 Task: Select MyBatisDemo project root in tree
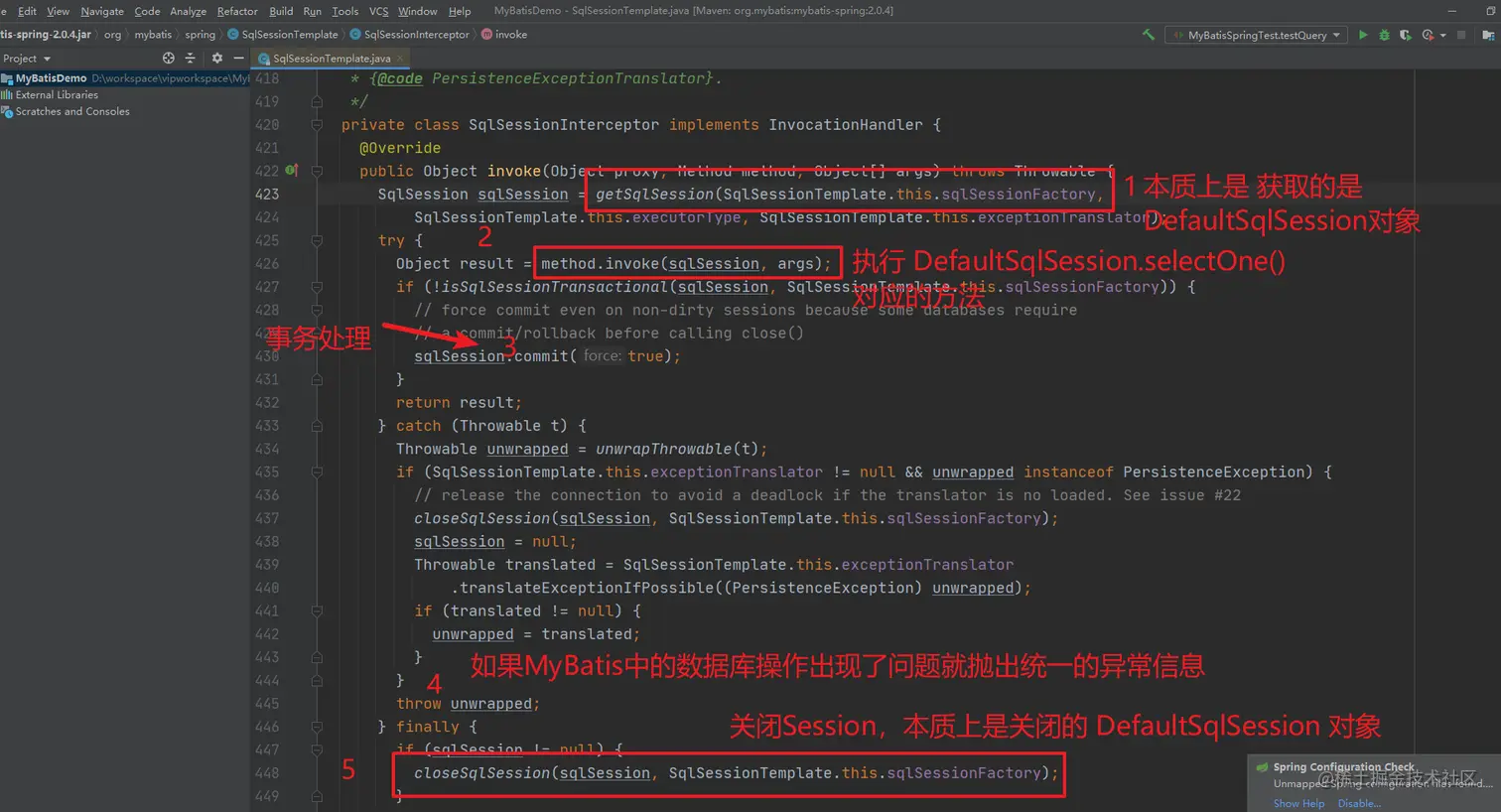pos(125,78)
